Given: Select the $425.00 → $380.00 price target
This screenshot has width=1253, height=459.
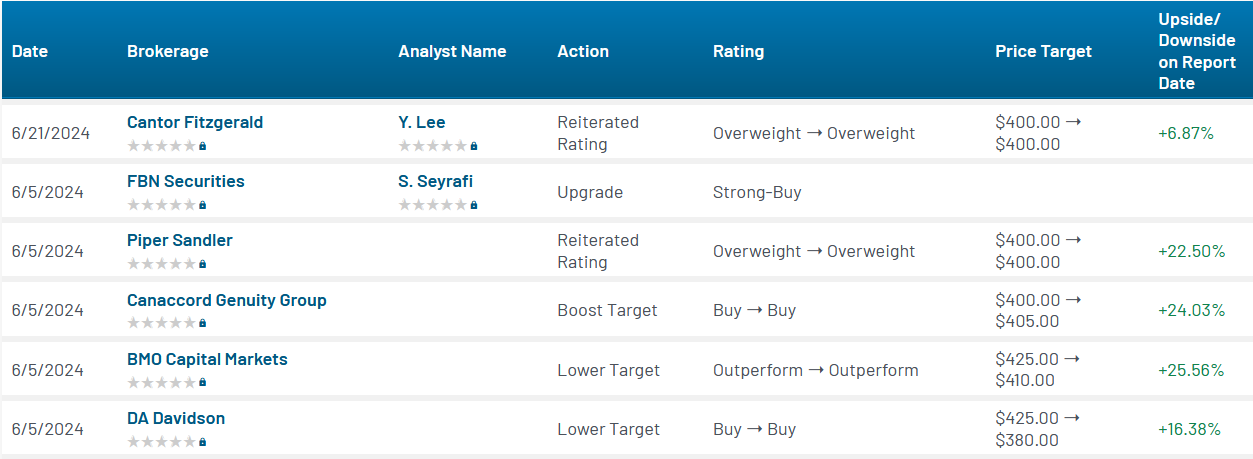Looking at the screenshot, I should click(1039, 429).
